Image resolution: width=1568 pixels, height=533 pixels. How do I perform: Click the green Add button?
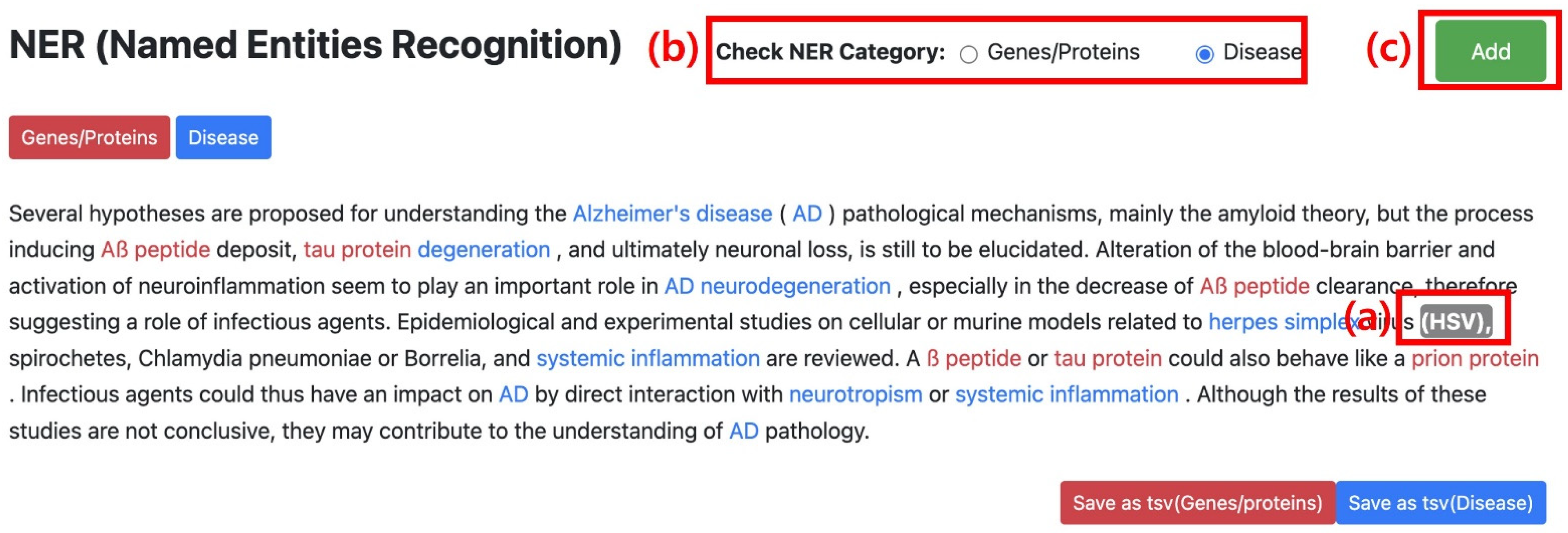[1490, 51]
